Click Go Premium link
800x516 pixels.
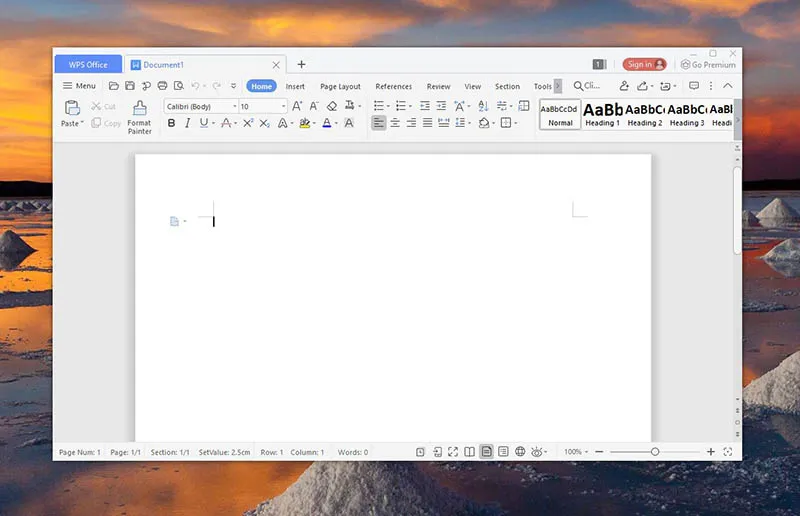click(x=708, y=64)
